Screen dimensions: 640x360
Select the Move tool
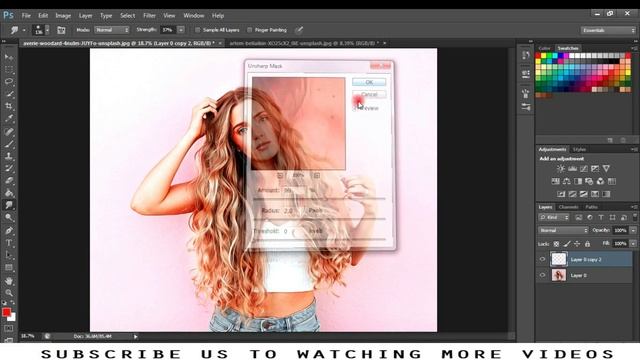pyautogui.click(x=9, y=57)
